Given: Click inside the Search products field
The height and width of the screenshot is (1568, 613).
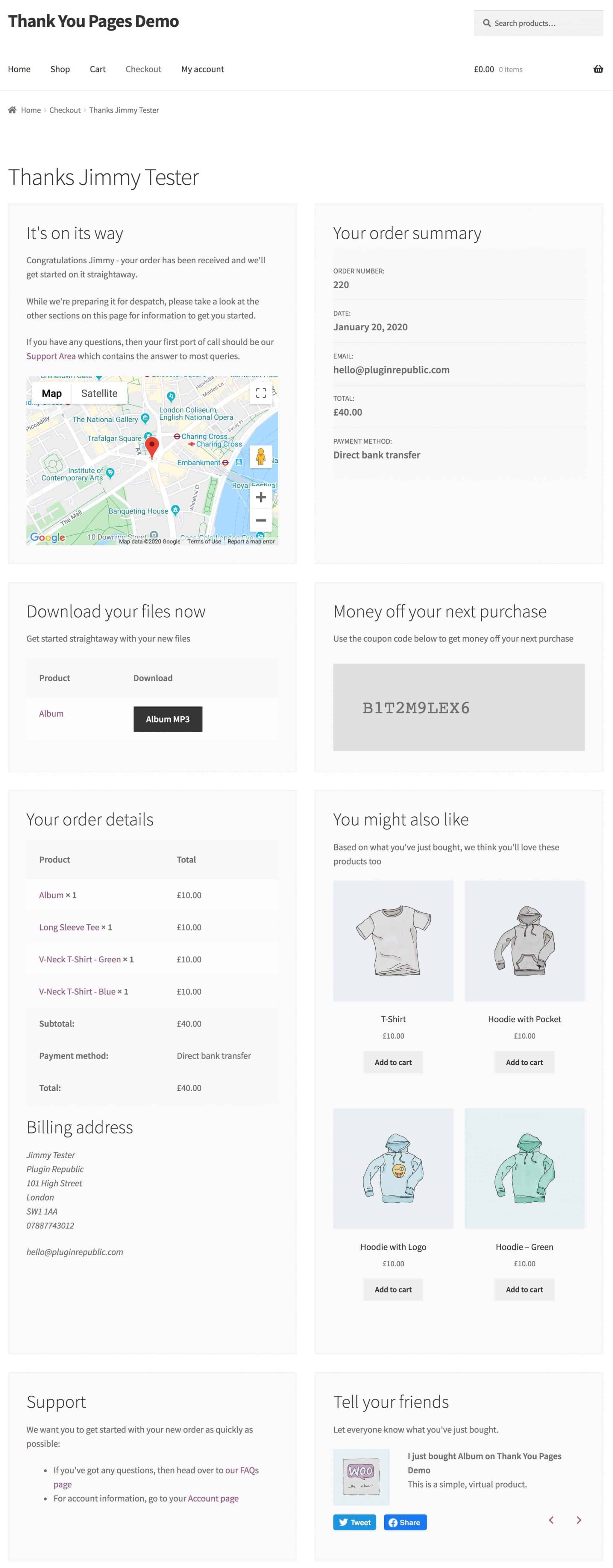Looking at the screenshot, I should tap(536, 23).
